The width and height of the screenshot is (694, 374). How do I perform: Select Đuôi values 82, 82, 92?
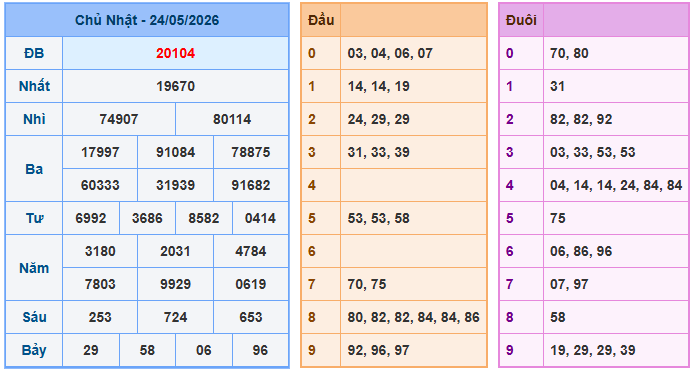(582, 119)
